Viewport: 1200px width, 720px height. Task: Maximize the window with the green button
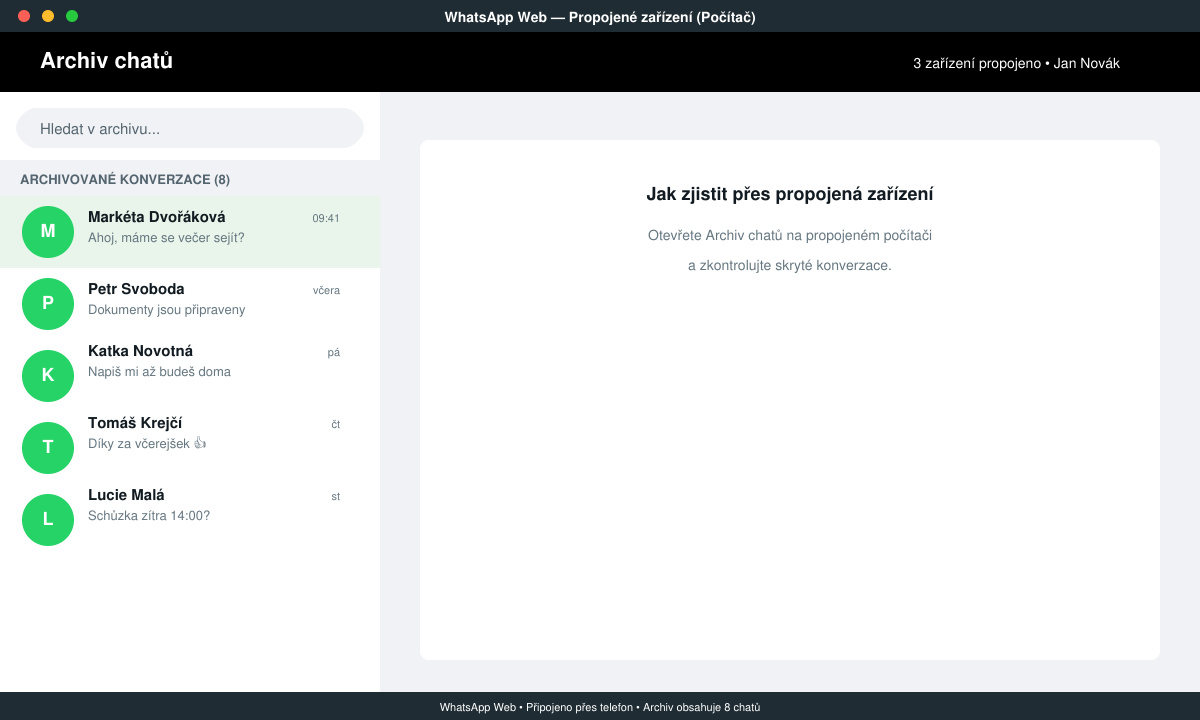tap(72, 16)
